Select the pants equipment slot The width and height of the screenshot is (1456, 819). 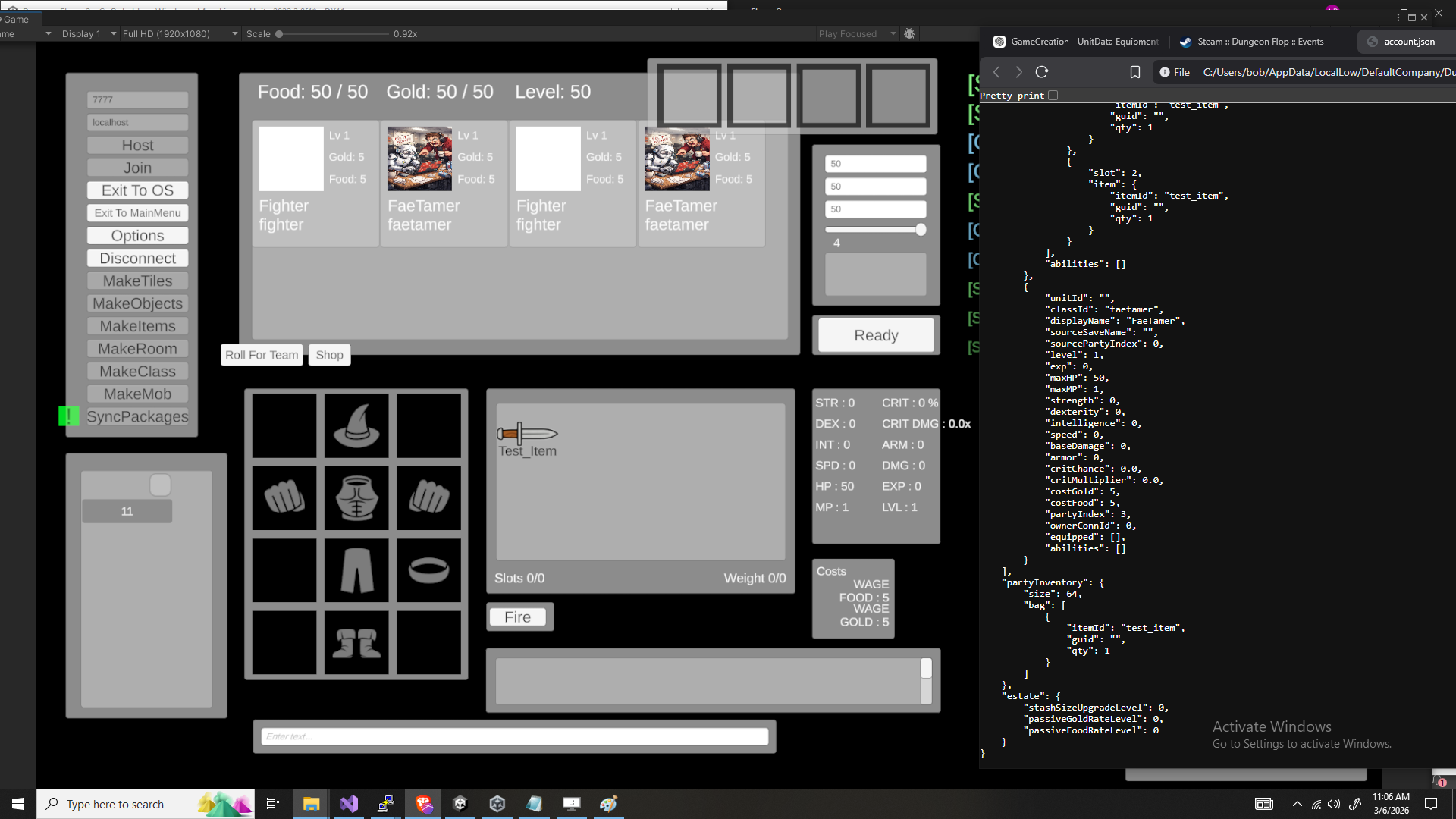click(x=356, y=570)
